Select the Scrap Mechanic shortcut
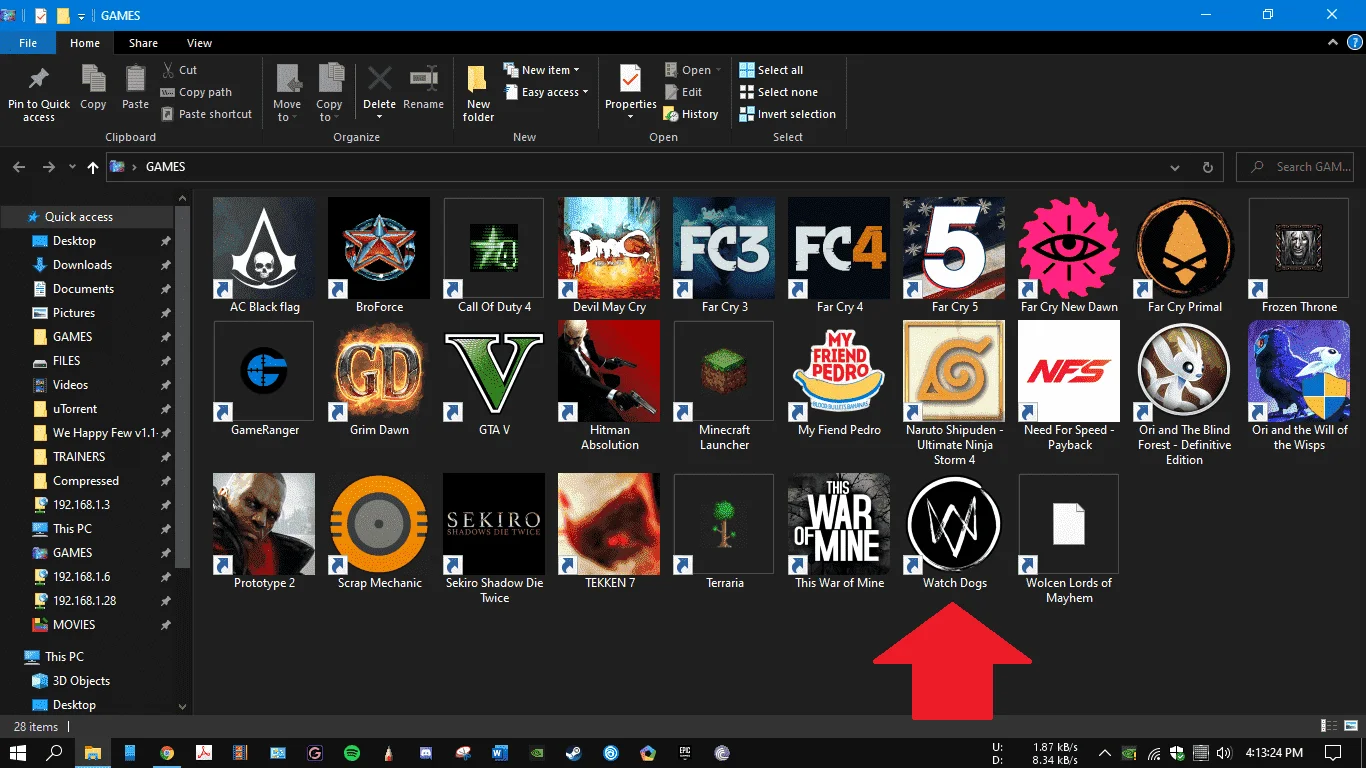Image resolution: width=1366 pixels, height=768 pixels. coord(379,532)
